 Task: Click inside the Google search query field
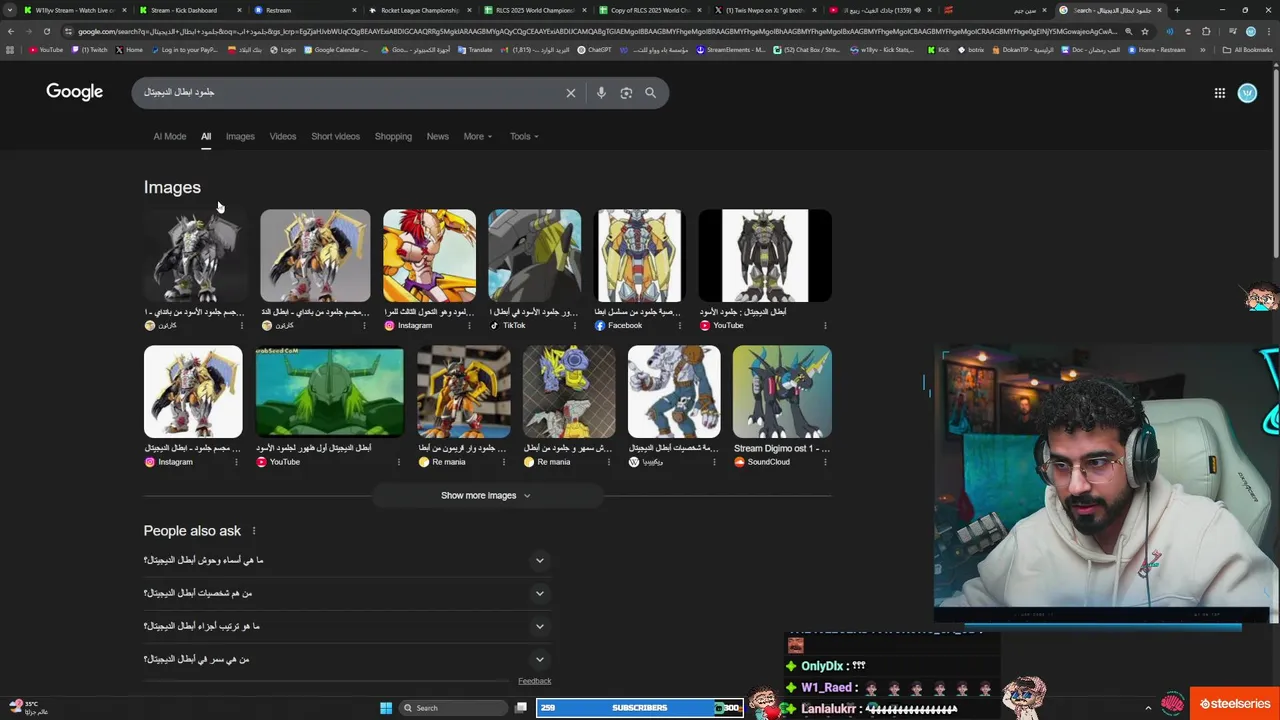pos(350,92)
